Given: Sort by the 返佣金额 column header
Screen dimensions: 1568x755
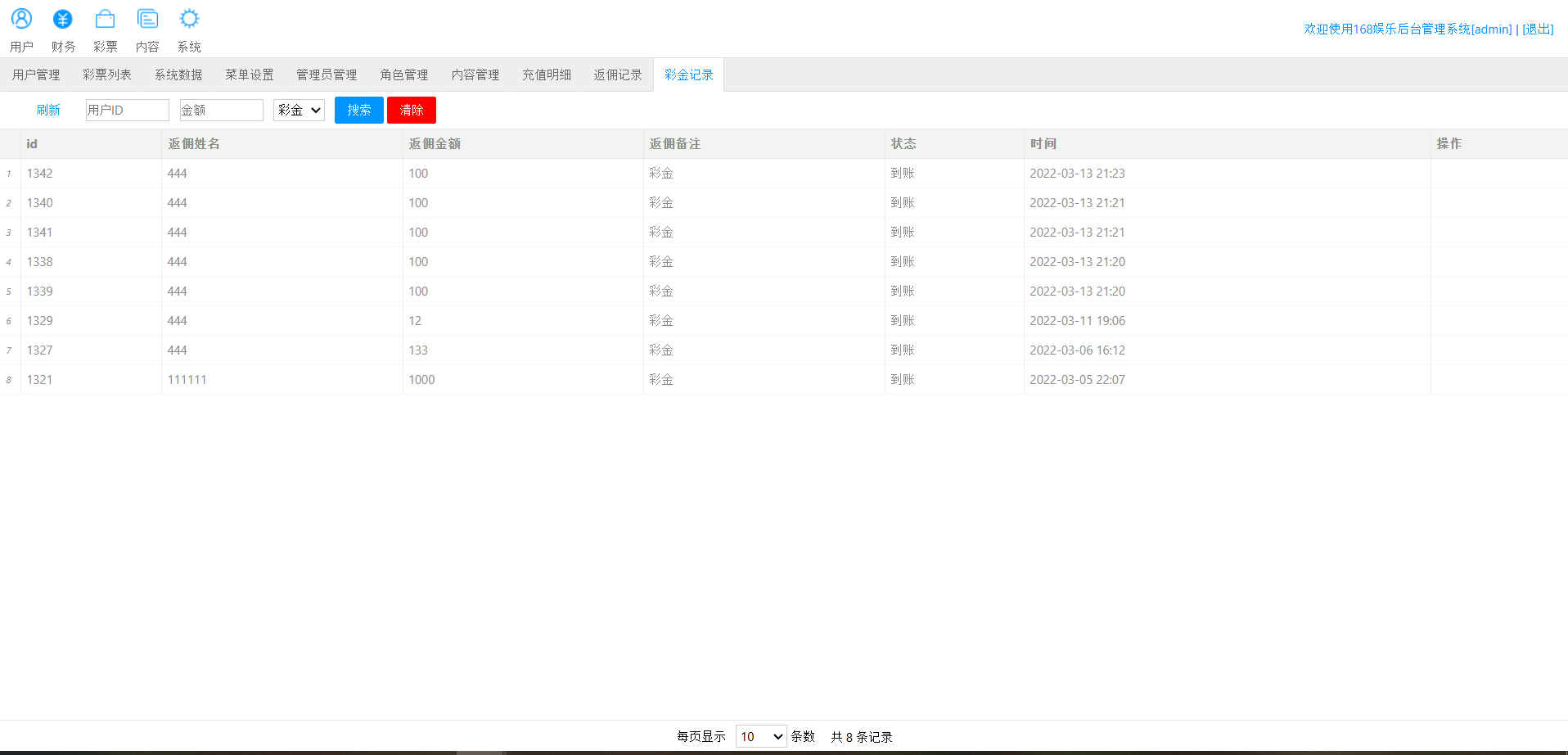Looking at the screenshot, I should tap(523, 143).
